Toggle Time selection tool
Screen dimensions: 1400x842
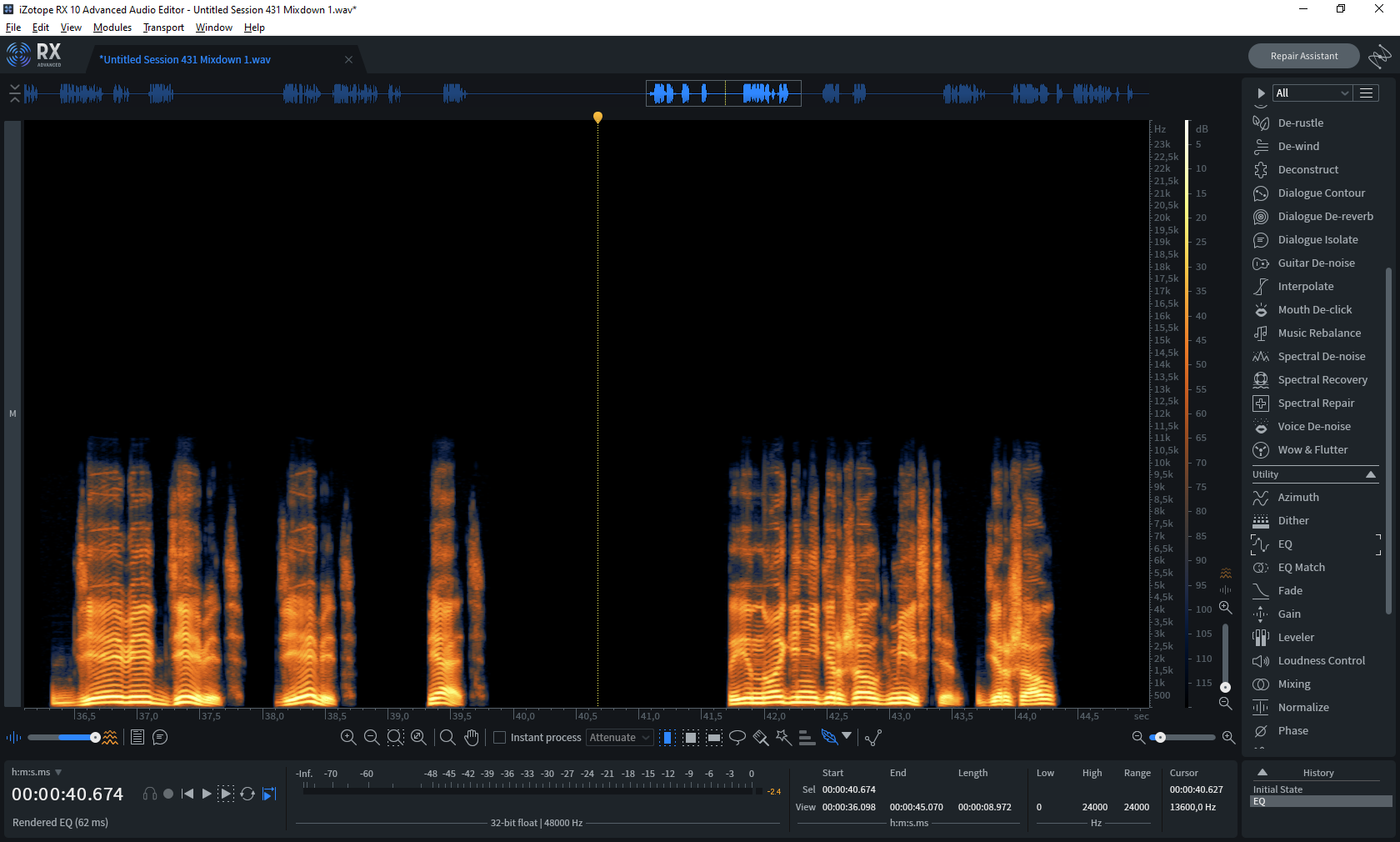[x=667, y=737]
